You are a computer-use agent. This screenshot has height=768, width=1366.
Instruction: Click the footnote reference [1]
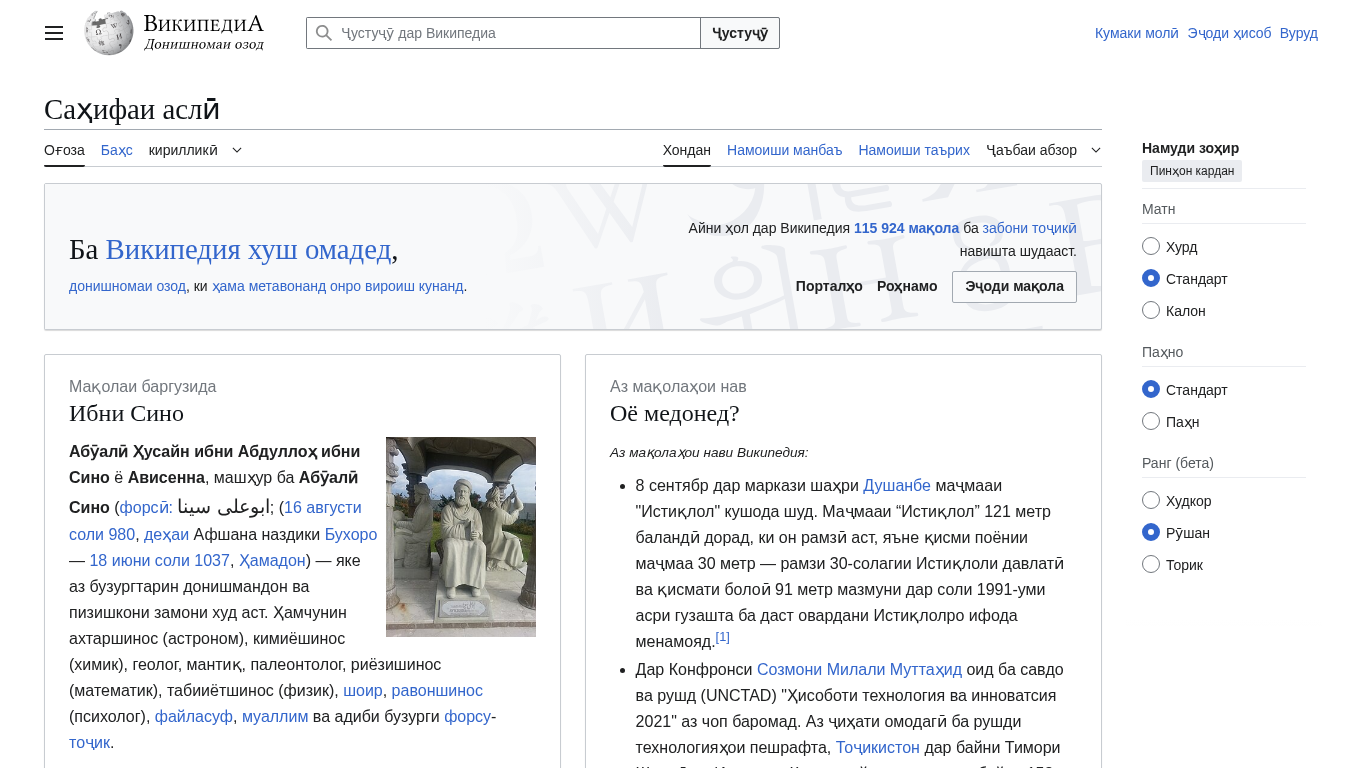pos(723,637)
